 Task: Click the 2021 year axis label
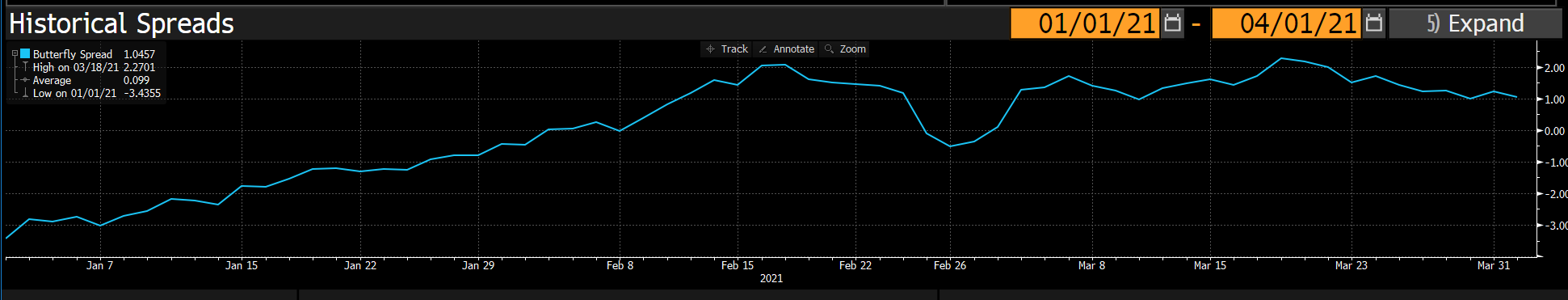pyautogui.click(x=771, y=278)
